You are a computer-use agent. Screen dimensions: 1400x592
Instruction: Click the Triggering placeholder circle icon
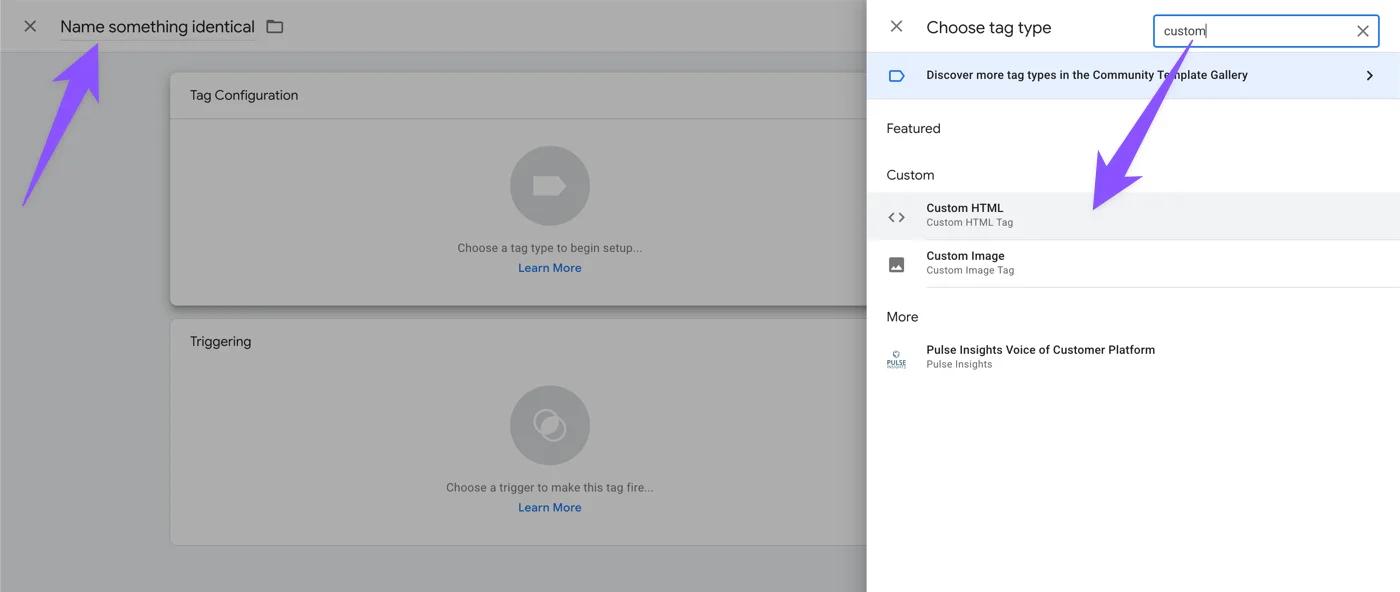point(549,426)
